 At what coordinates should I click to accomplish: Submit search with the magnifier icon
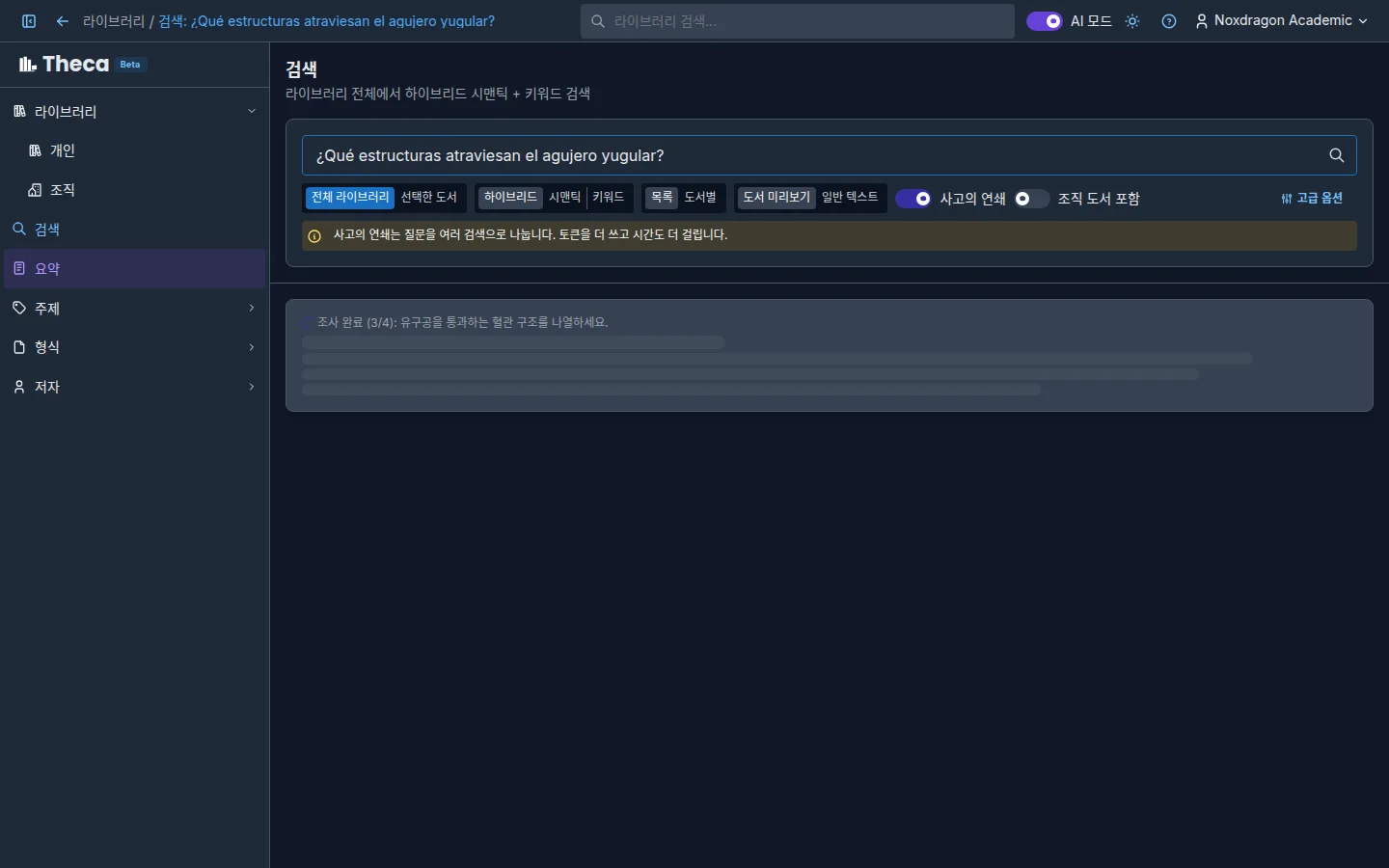[1337, 155]
